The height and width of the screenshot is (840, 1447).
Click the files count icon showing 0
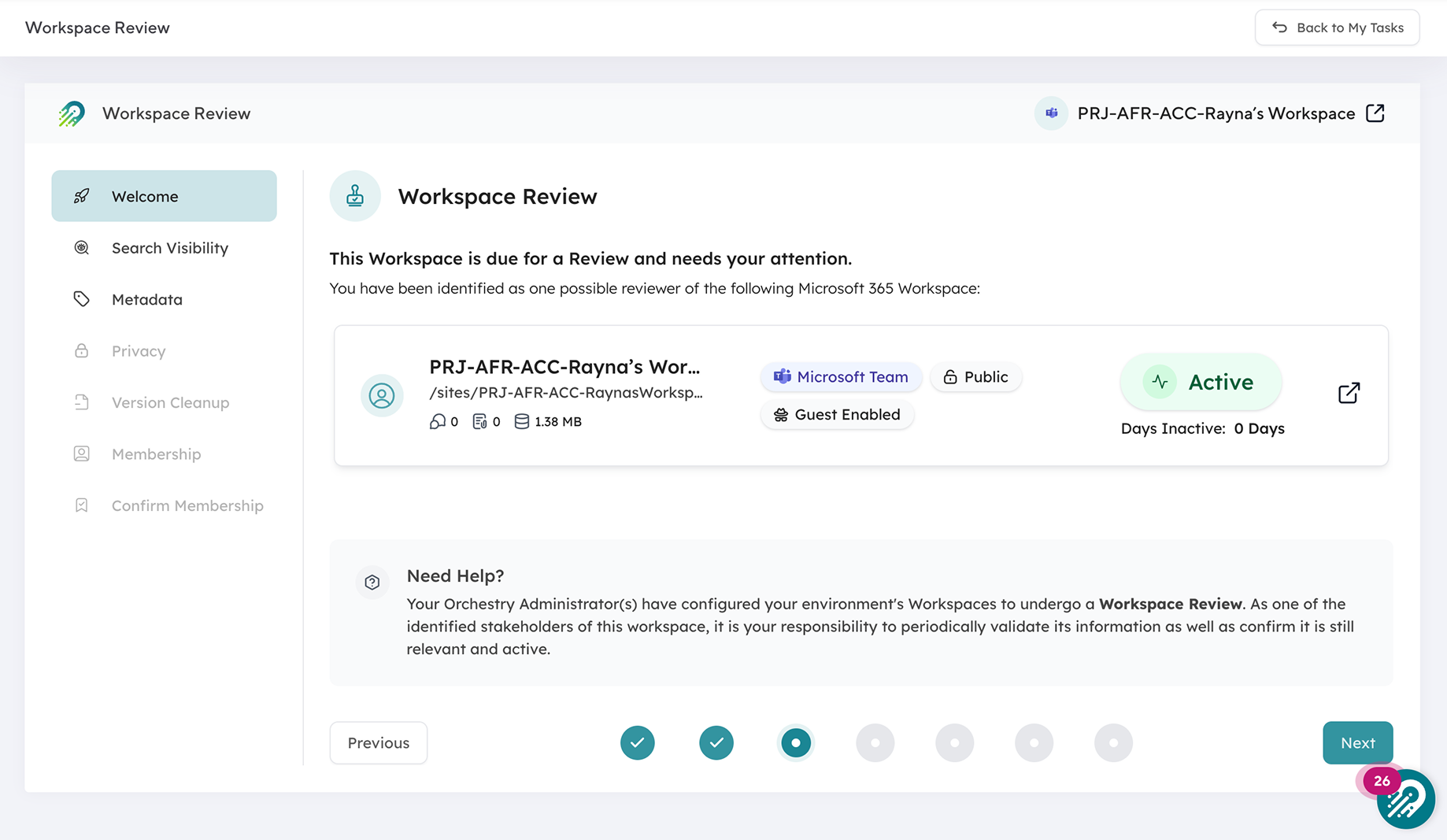[x=479, y=422]
